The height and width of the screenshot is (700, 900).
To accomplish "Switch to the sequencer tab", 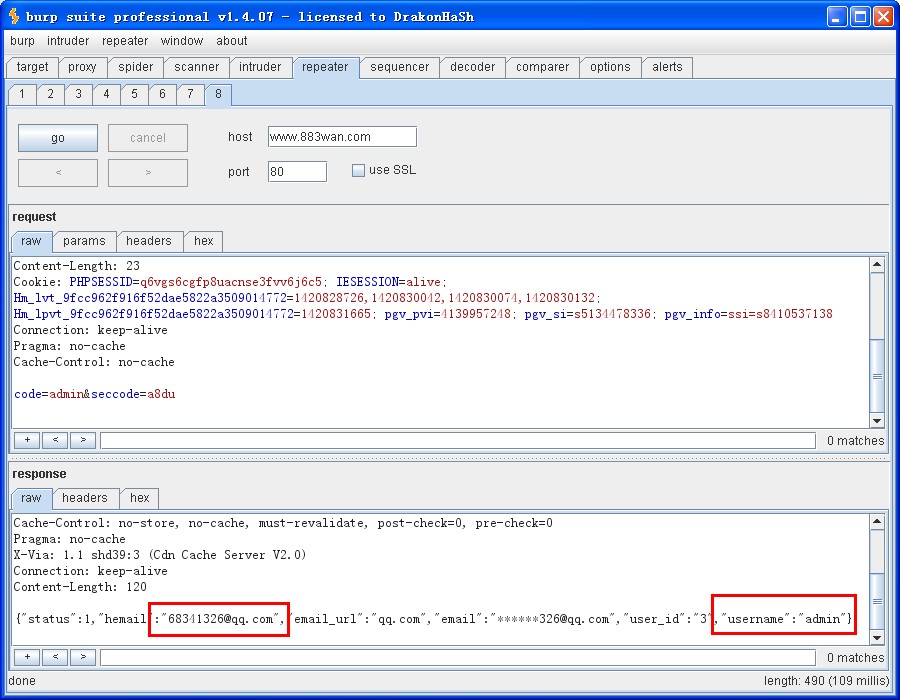I will click(x=399, y=67).
